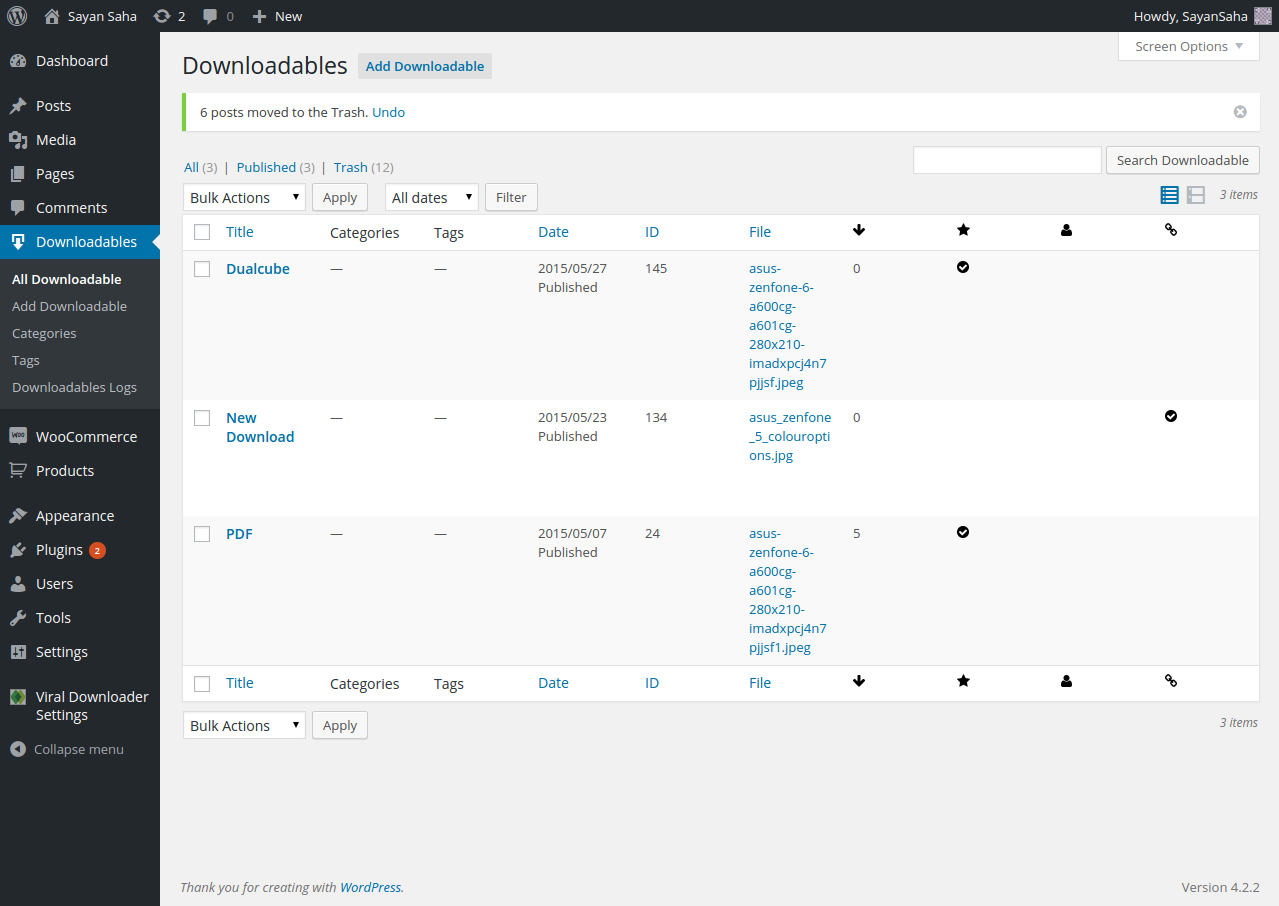Click the search input field
Image resolution: width=1279 pixels, height=906 pixels.
[1006, 160]
